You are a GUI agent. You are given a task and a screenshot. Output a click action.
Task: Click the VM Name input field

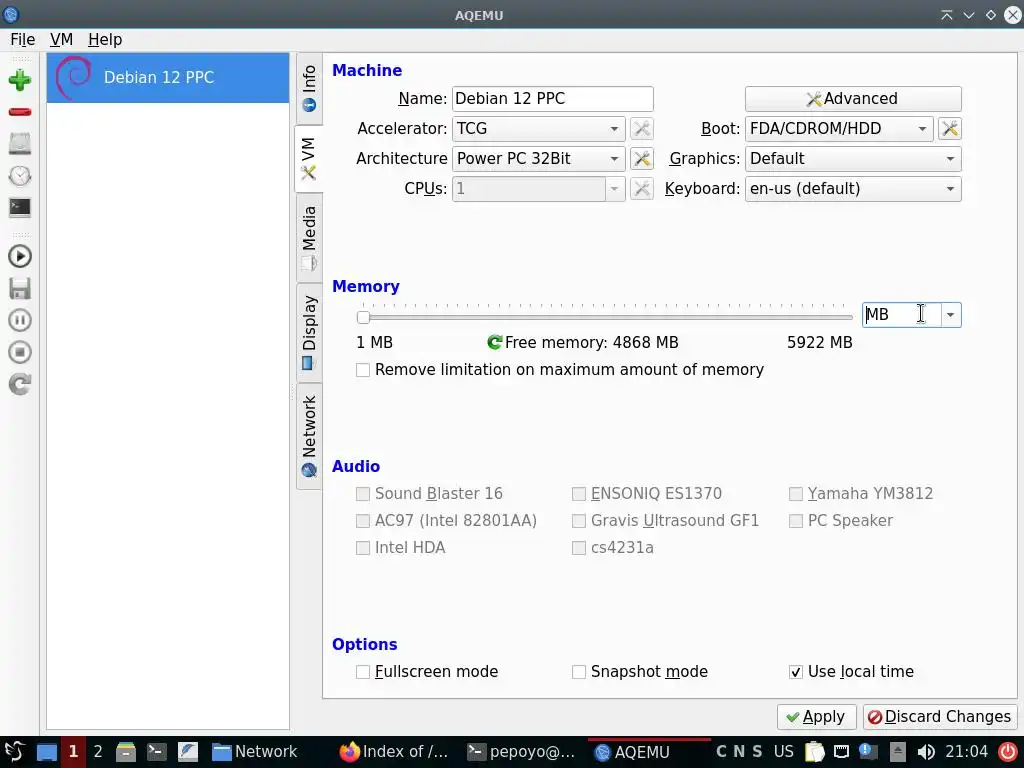click(x=552, y=99)
